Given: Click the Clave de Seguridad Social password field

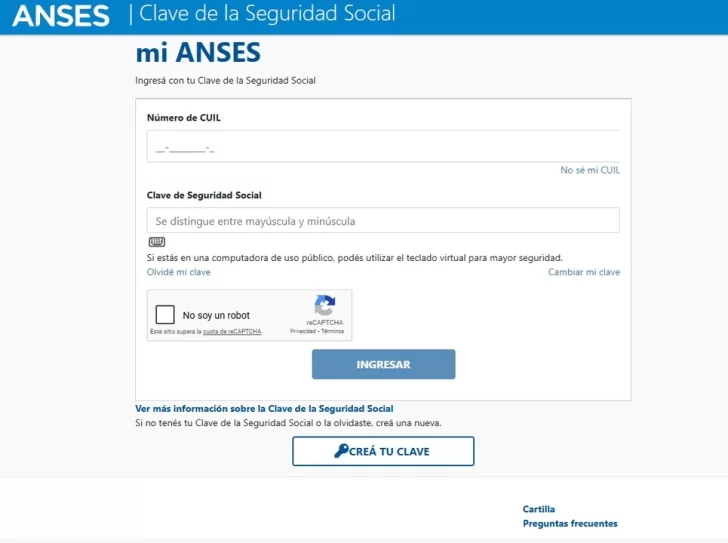Looking at the screenshot, I should (383, 221).
